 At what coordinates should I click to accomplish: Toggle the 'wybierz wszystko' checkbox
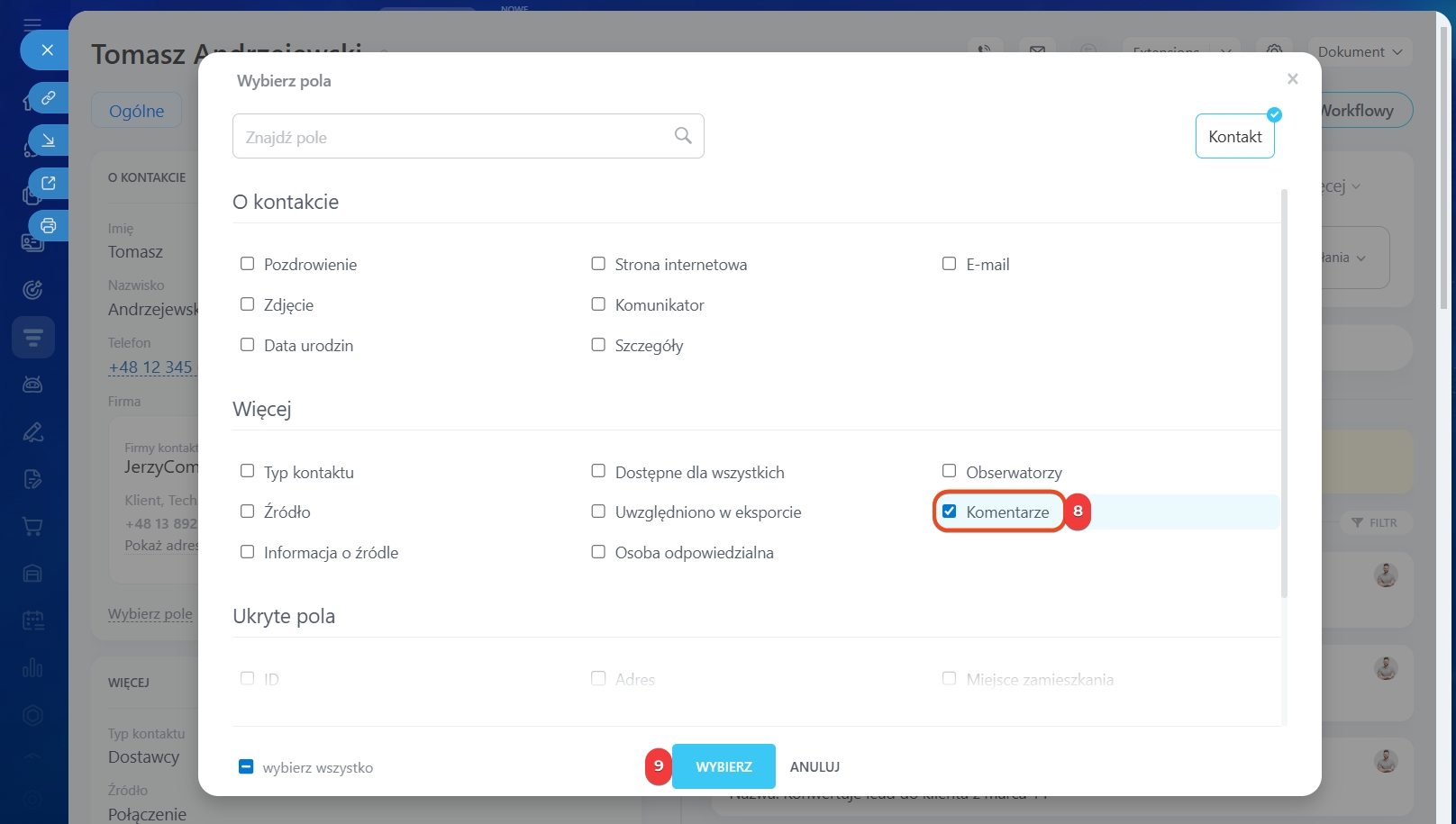click(x=246, y=766)
